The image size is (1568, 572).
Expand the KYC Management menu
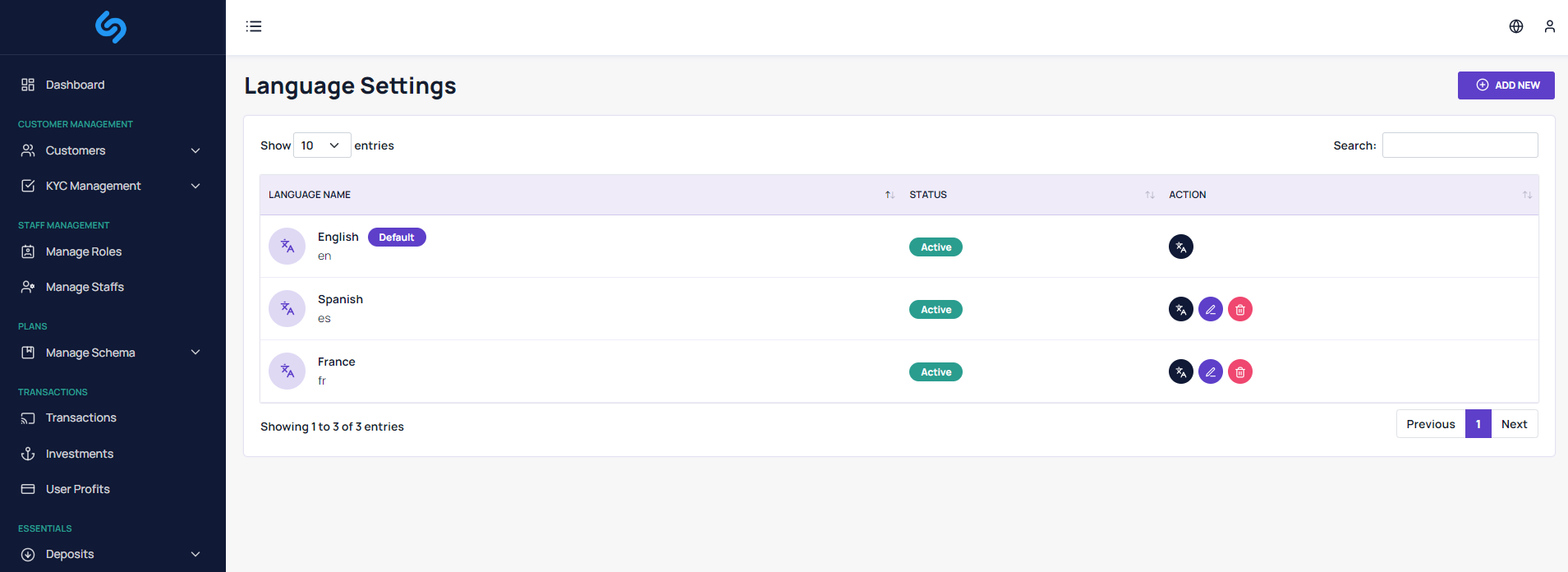(x=112, y=186)
